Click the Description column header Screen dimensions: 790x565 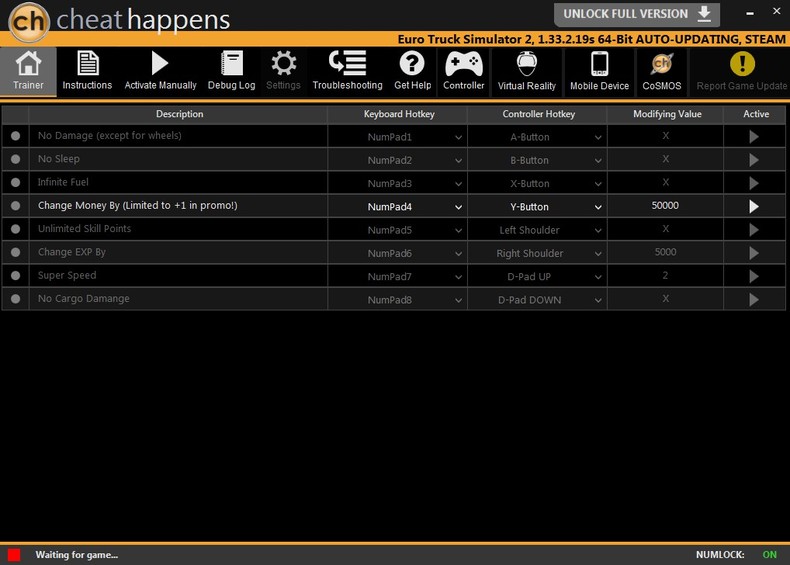click(x=179, y=114)
